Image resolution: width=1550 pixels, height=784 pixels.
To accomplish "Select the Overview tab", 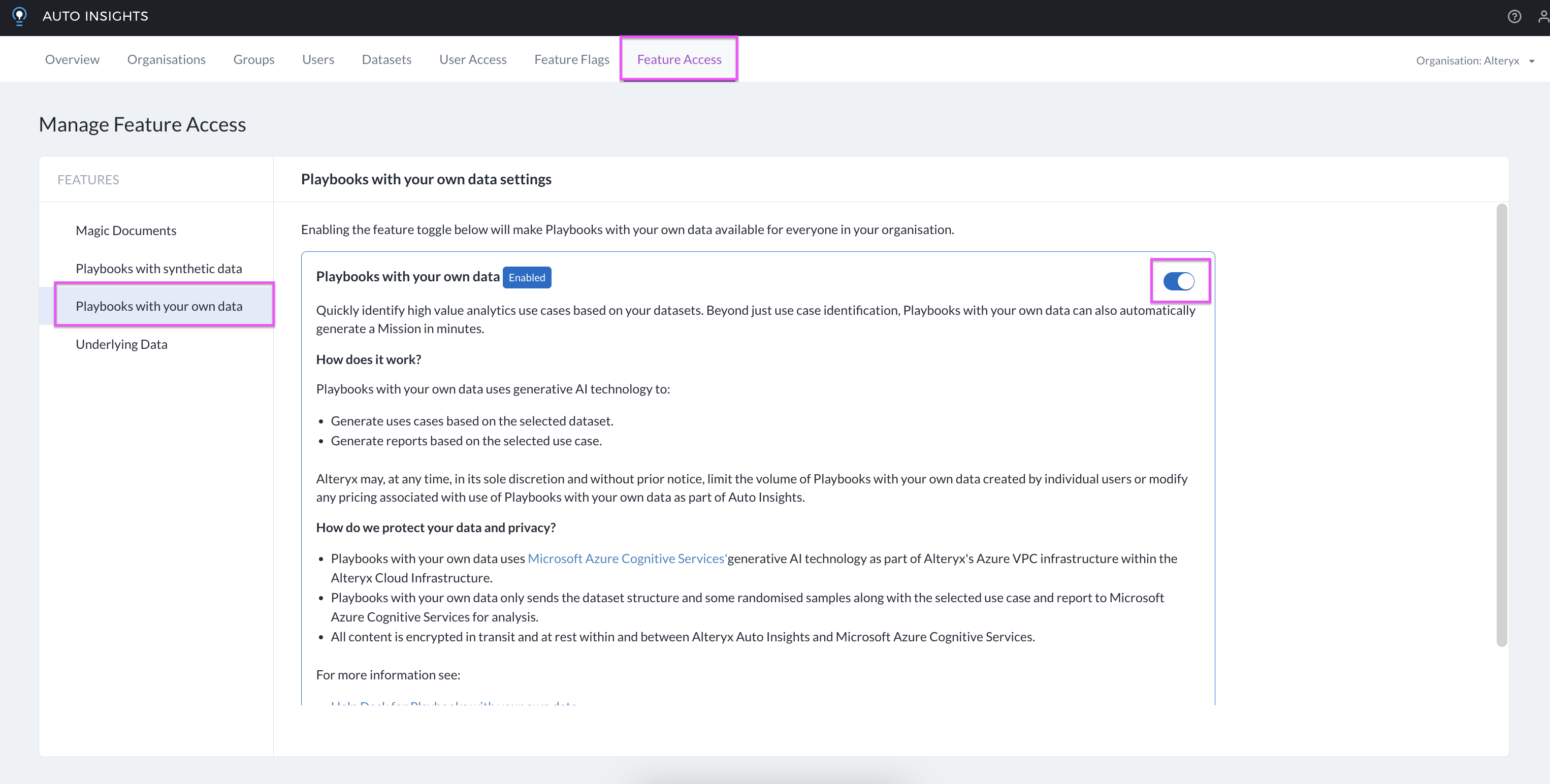I will coord(72,58).
